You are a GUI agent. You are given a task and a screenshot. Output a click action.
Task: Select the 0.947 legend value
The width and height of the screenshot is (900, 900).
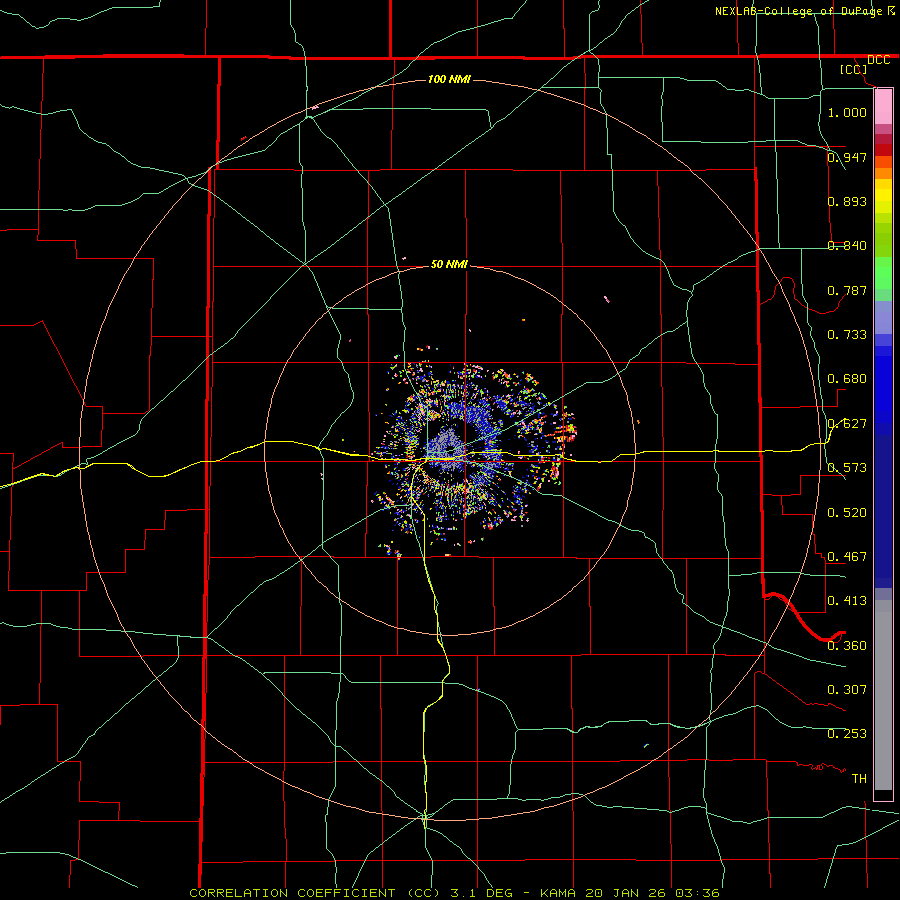(847, 157)
